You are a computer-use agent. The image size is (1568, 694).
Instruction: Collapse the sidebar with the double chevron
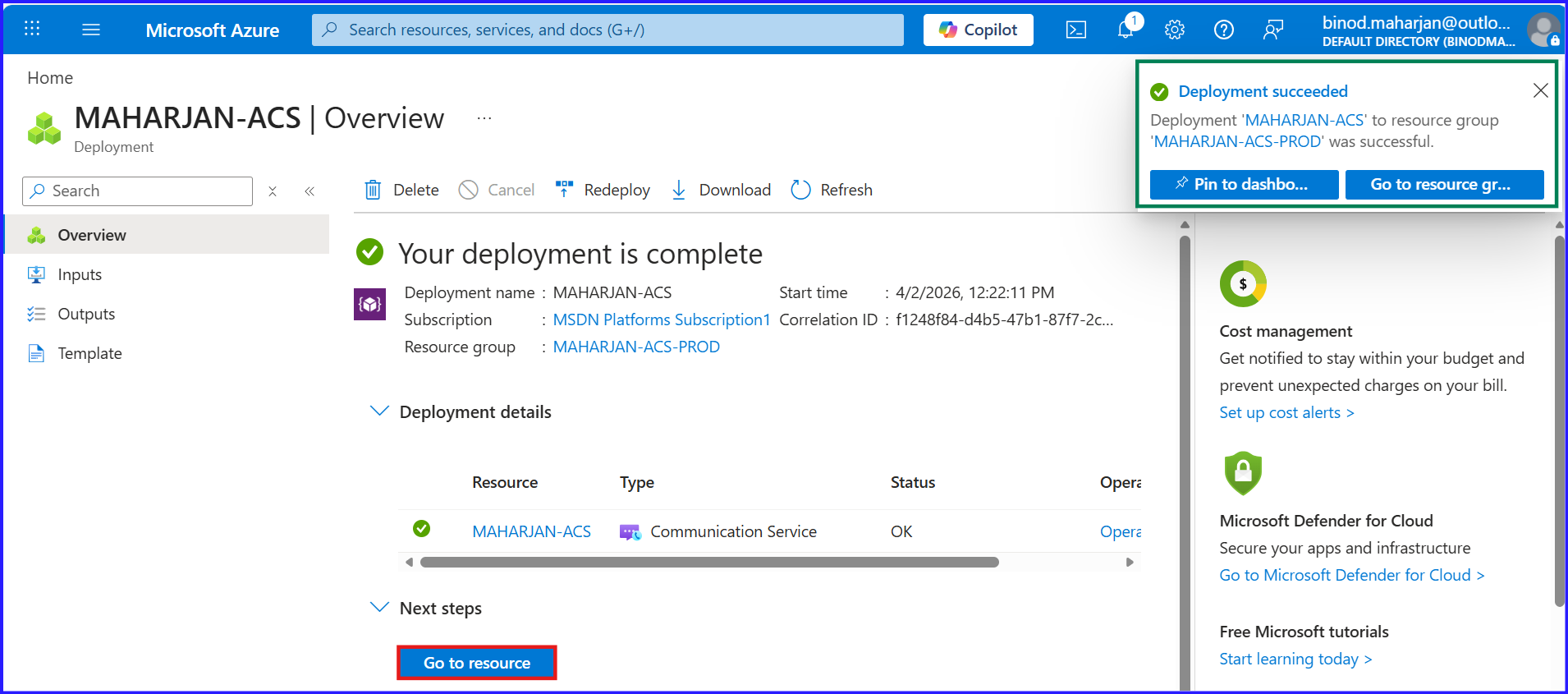[x=309, y=191]
